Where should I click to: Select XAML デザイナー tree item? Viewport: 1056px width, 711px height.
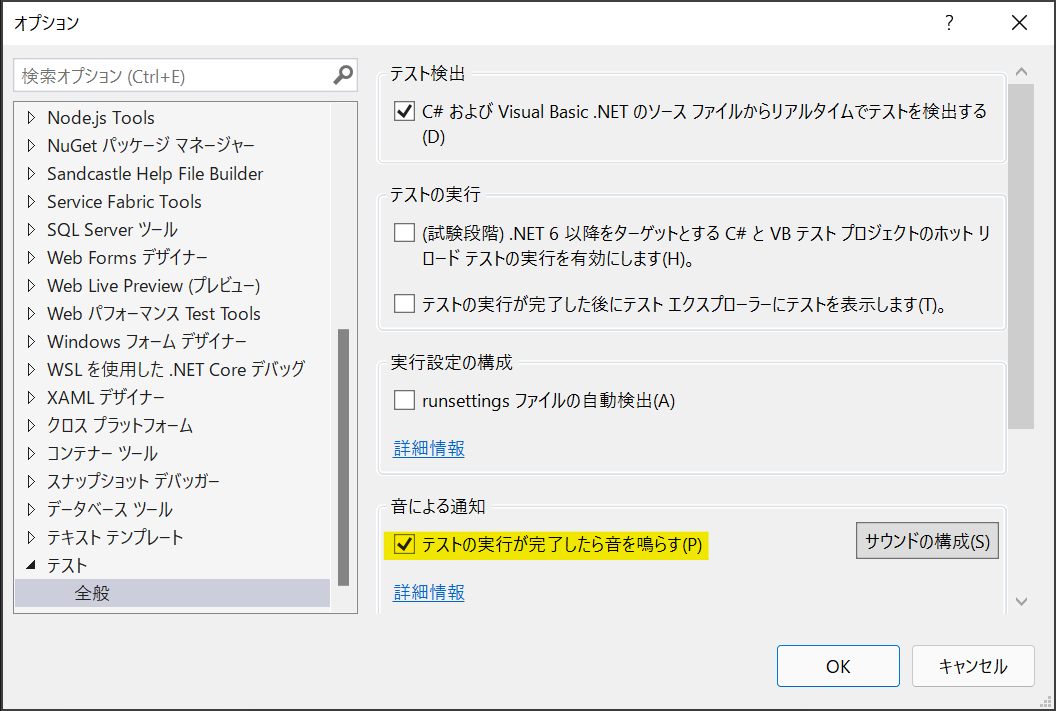click(x=106, y=397)
